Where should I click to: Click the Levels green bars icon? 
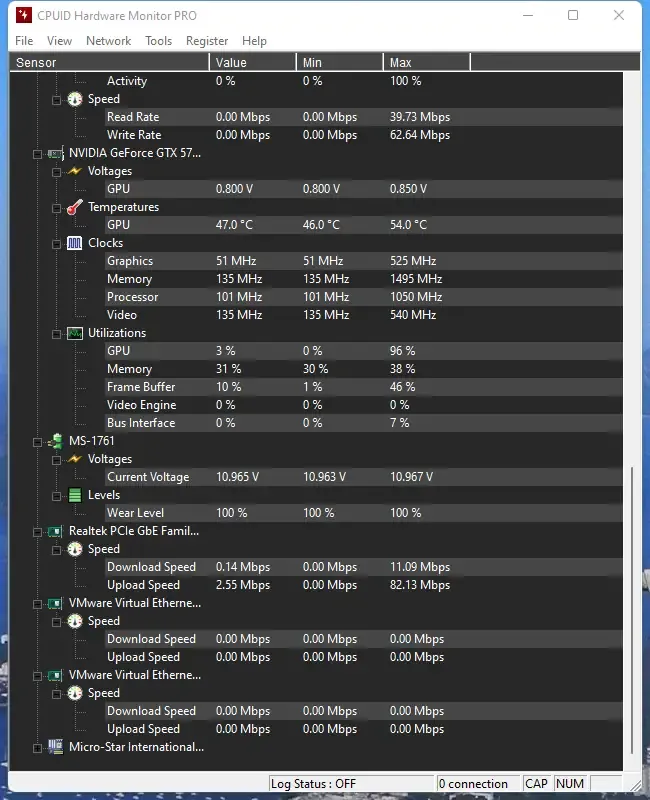pos(75,495)
